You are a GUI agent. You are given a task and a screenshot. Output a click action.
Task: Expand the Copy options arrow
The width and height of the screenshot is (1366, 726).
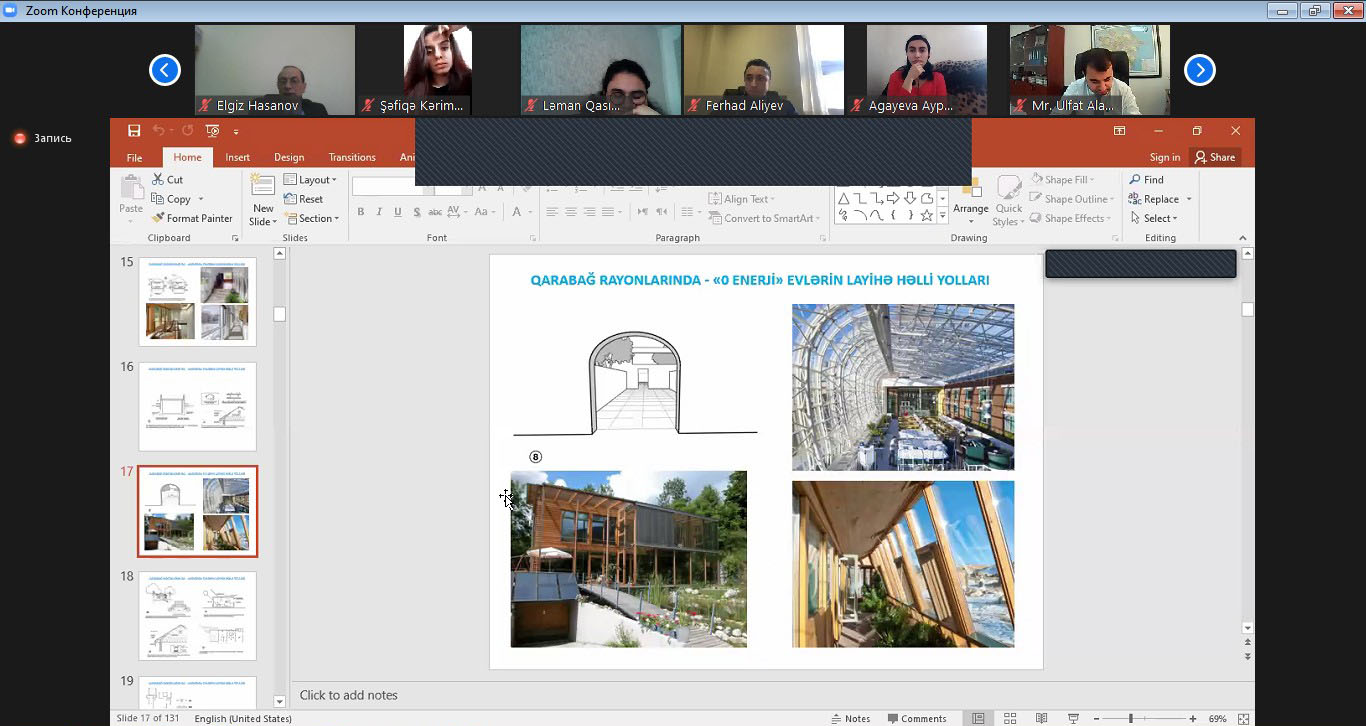click(x=201, y=199)
